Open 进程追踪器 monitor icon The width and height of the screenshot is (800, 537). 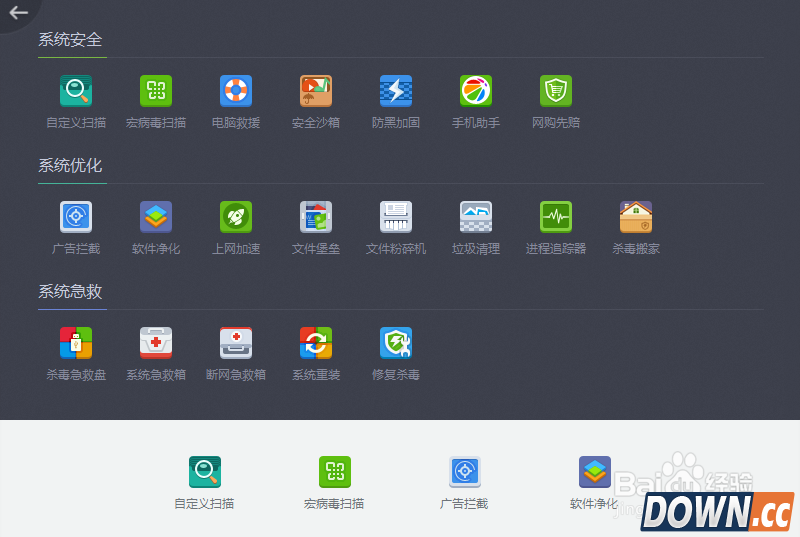coord(556,217)
